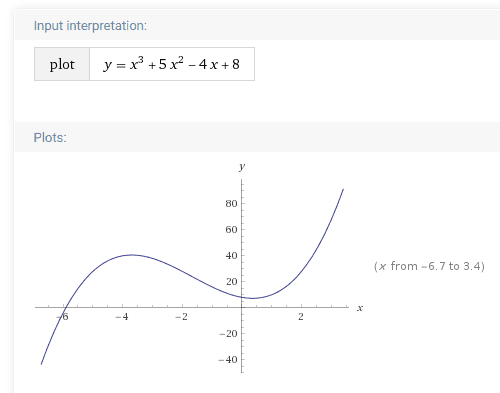Click the "Plots:" section heading
Screen dimensions: 500x393
pyautogui.click(x=50, y=137)
